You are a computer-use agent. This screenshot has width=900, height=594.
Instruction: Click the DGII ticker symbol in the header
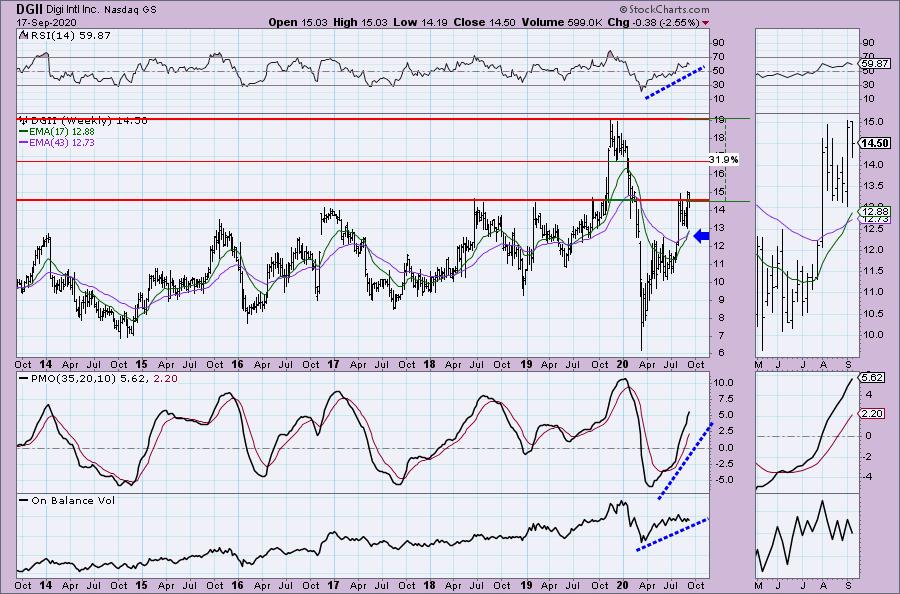click(x=29, y=9)
